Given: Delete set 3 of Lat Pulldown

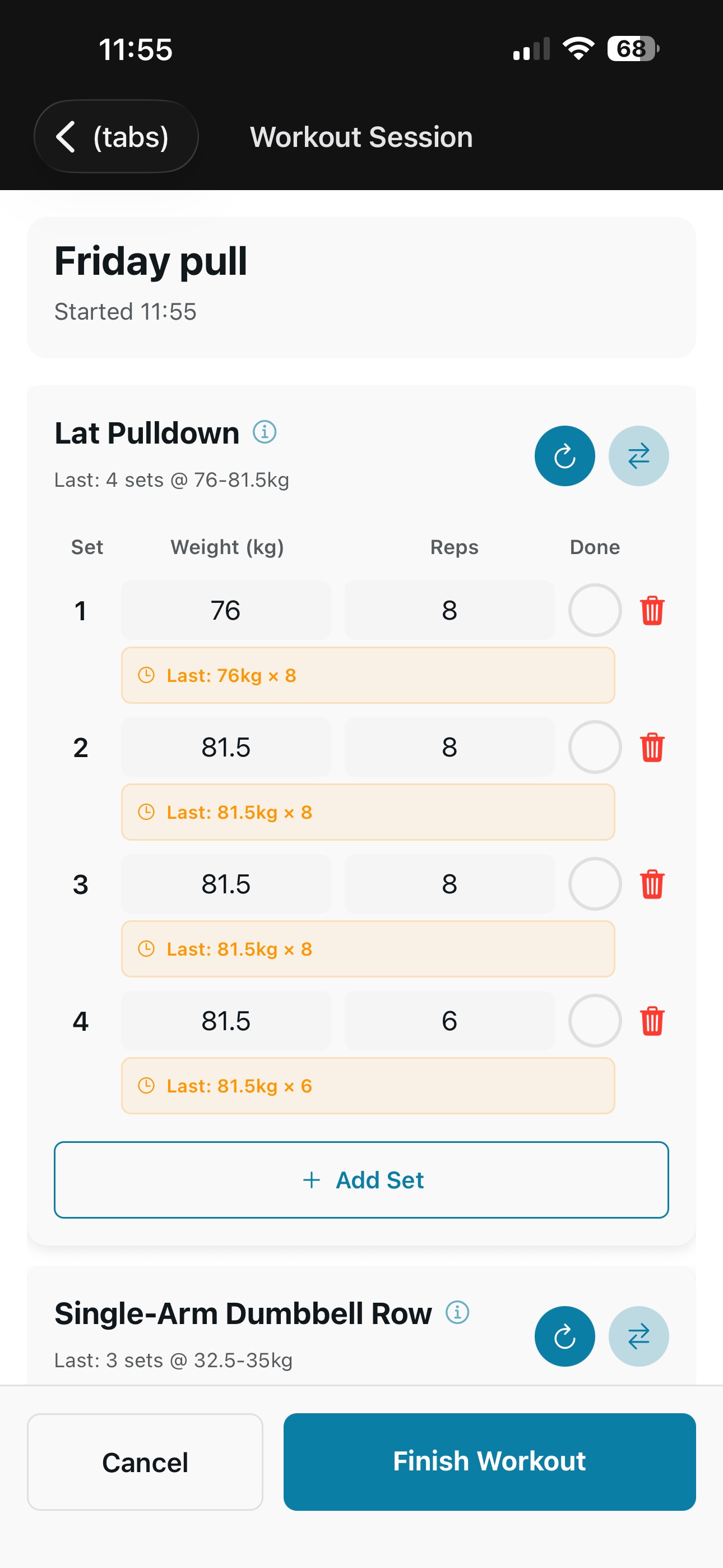Looking at the screenshot, I should (x=652, y=884).
